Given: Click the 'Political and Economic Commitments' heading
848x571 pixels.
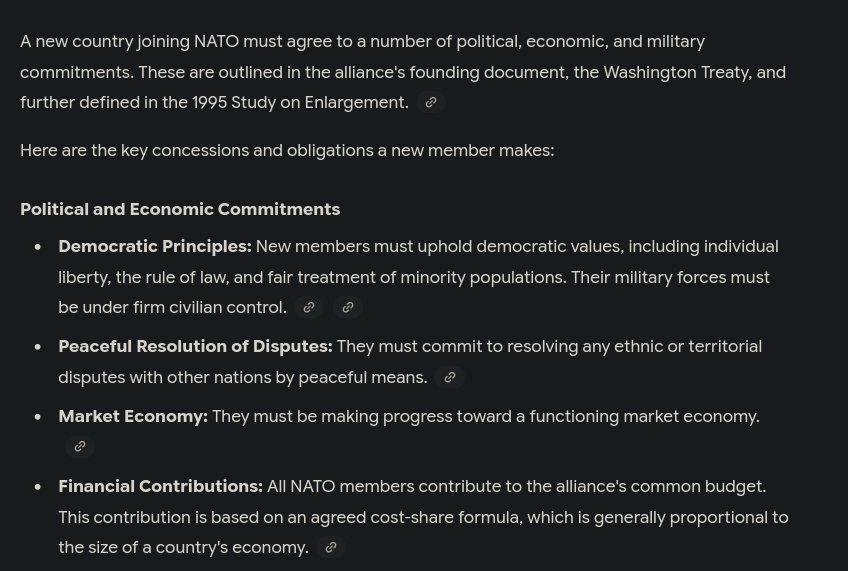Looking at the screenshot, I should pyautogui.click(x=180, y=209).
